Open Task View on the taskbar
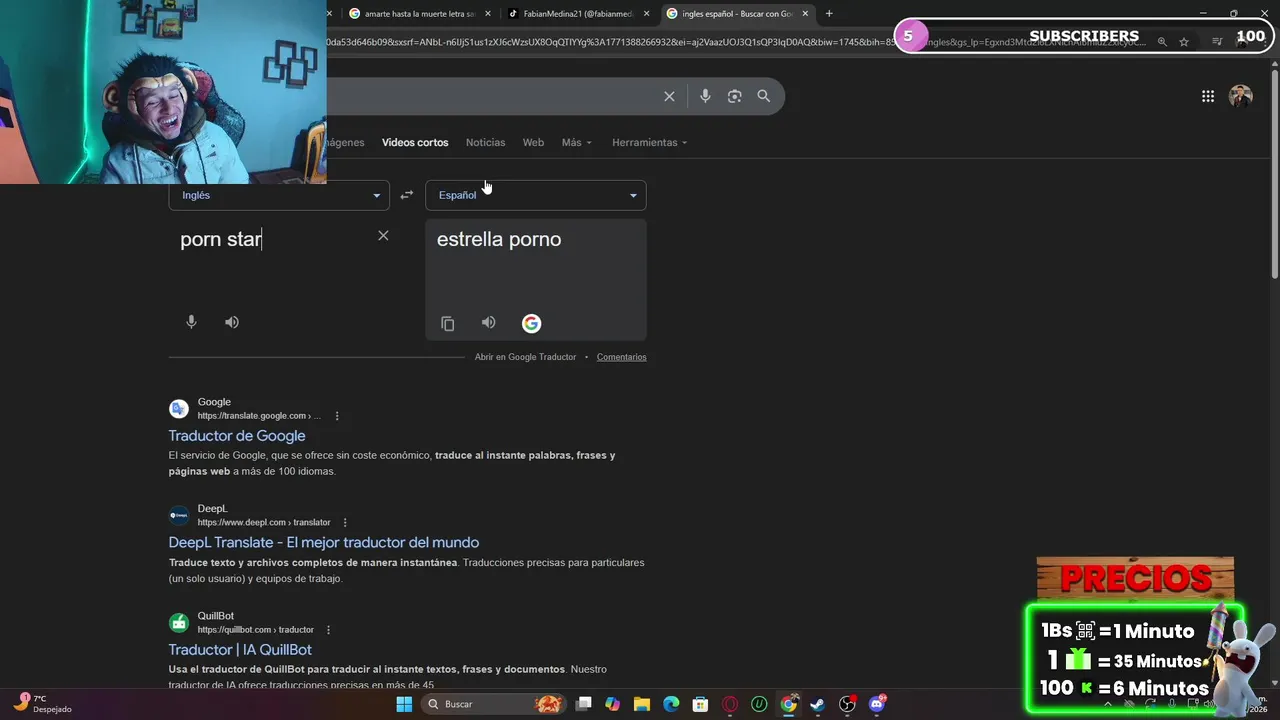 coord(584,704)
